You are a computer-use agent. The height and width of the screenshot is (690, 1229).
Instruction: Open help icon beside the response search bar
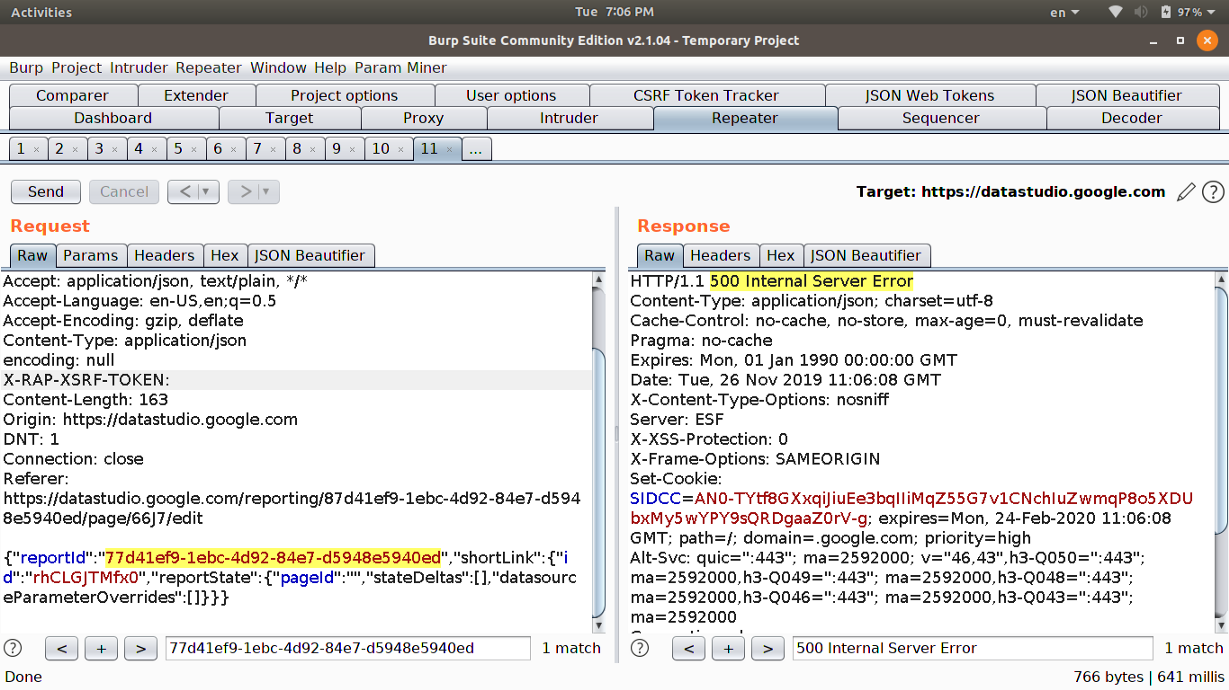tap(640, 648)
